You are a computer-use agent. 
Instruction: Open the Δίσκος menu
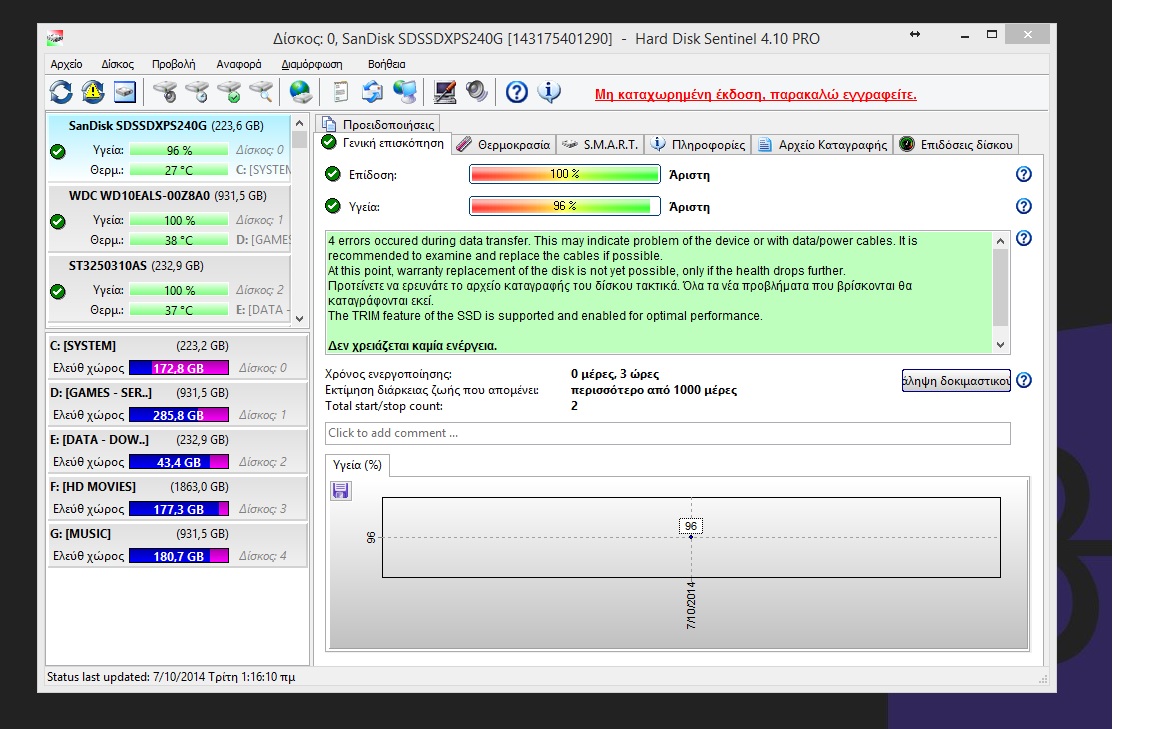coord(118,64)
